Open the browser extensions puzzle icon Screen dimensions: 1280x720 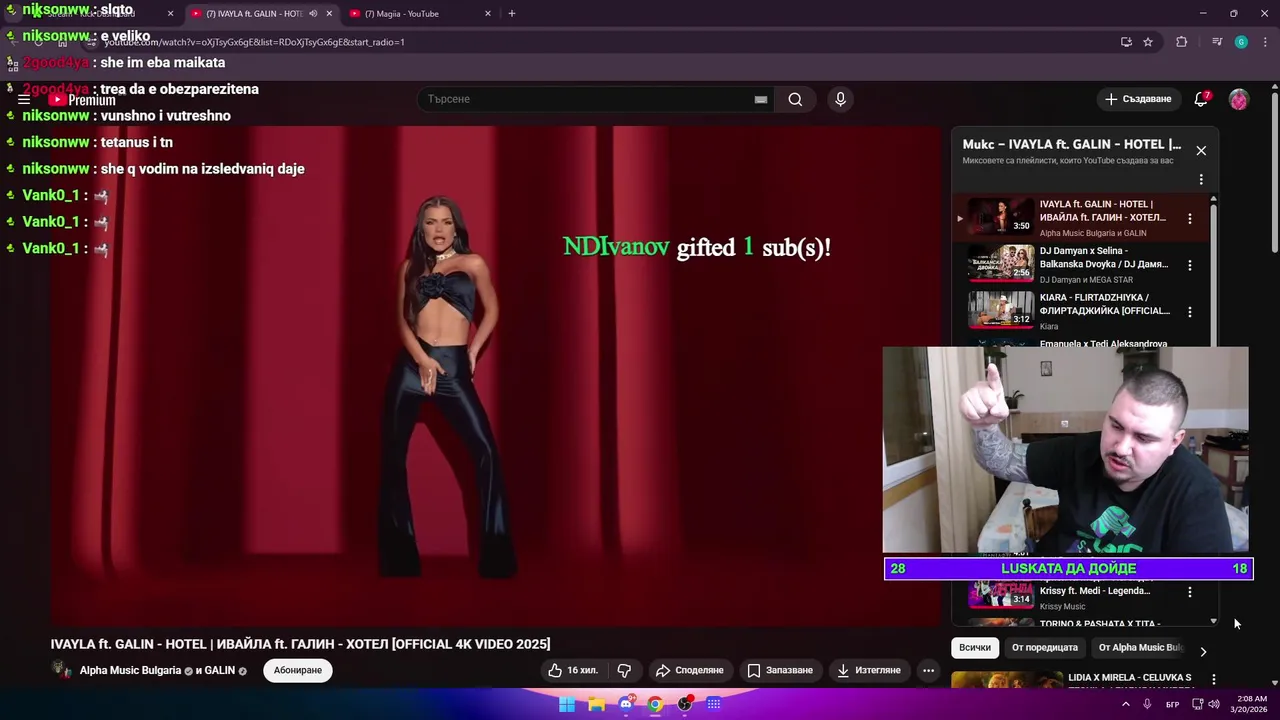1182,42
